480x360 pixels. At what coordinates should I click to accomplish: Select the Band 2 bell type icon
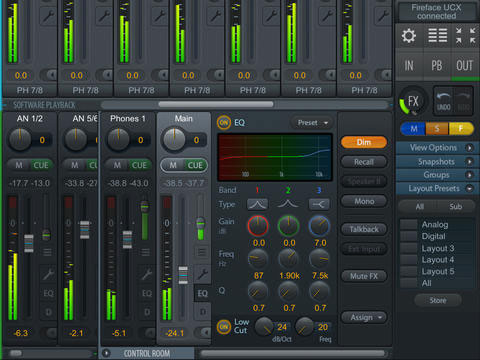pyautogui.click(x=288, y=204)
